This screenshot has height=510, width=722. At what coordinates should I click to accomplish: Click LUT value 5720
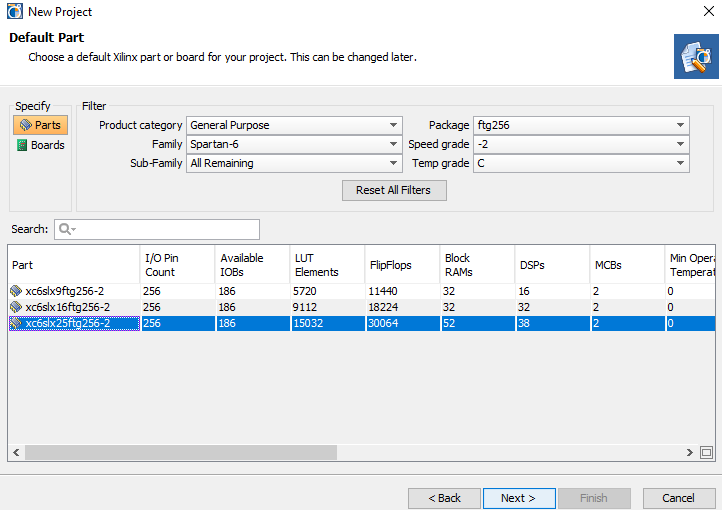(305, 291)
